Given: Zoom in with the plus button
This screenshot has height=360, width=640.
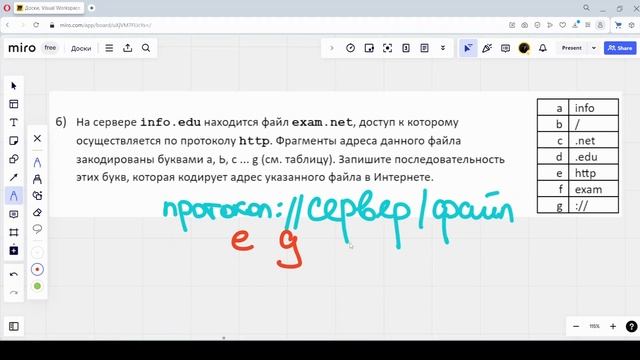Looking at the screenshot, I should coord(613,326).
